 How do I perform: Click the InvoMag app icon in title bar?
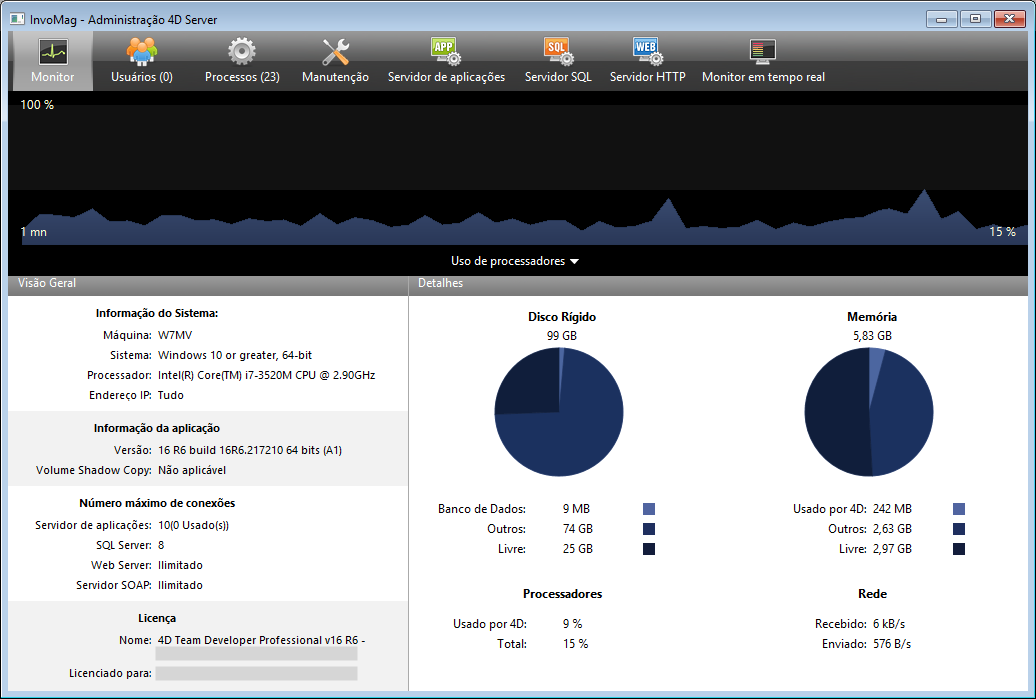17,19
